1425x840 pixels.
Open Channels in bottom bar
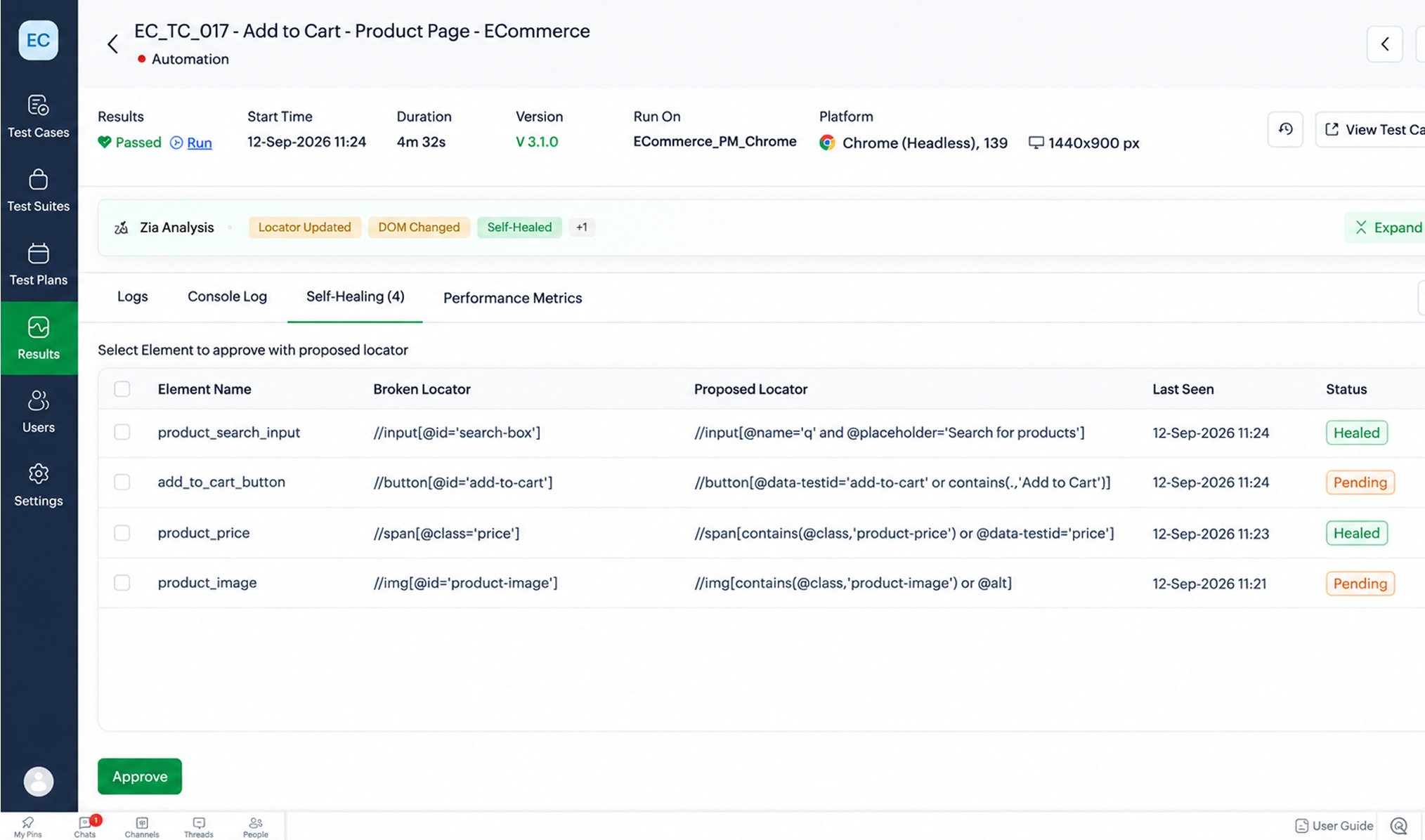pos(142,827)
